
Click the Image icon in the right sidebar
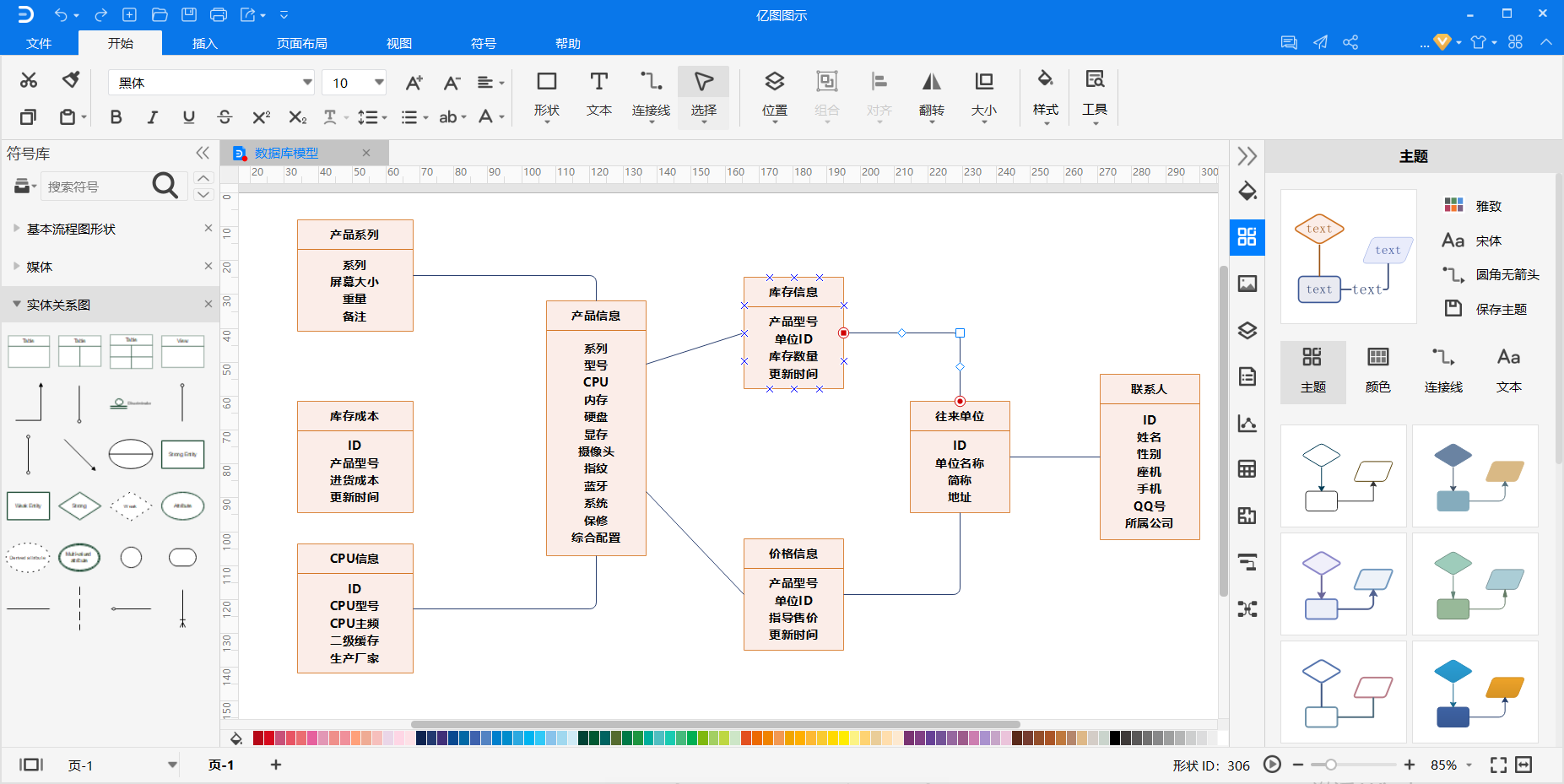1247,284
